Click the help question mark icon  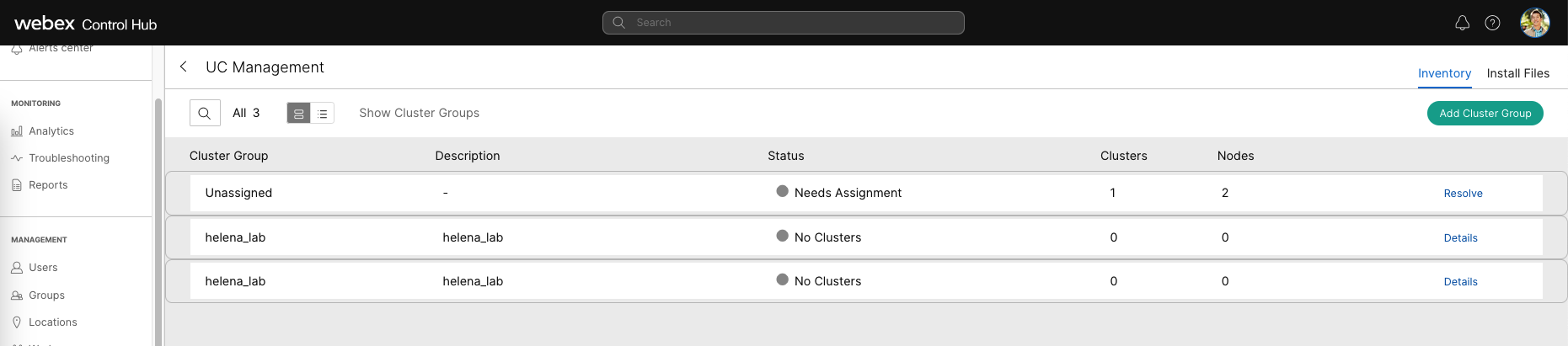click(1492, 23)
